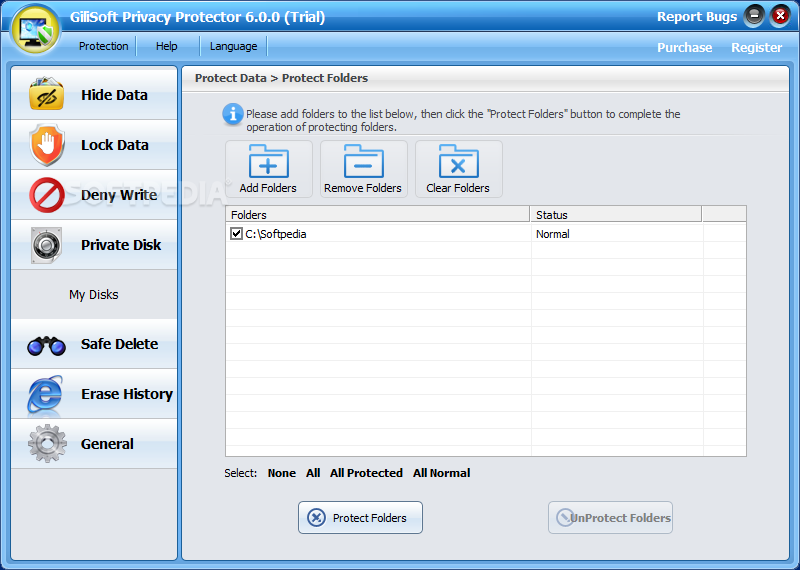This screenshot has height=570, width=800.
Task: Switch to the Deny Write label
Action: 119,195
